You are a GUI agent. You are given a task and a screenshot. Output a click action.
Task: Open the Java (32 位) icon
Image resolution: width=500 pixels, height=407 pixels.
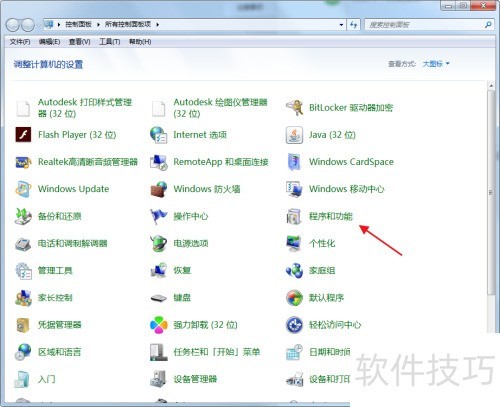tap(294, 135)
